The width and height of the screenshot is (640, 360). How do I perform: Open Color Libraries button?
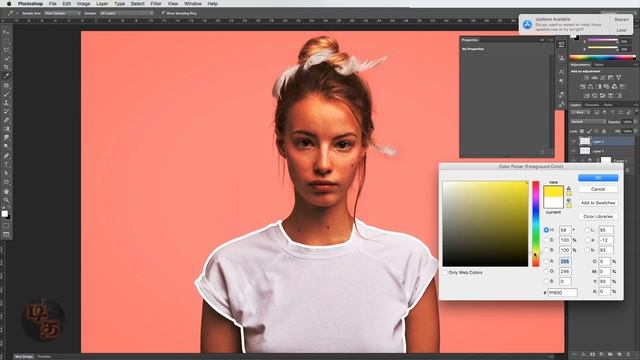pyautogui.click(x=598, y=216)
